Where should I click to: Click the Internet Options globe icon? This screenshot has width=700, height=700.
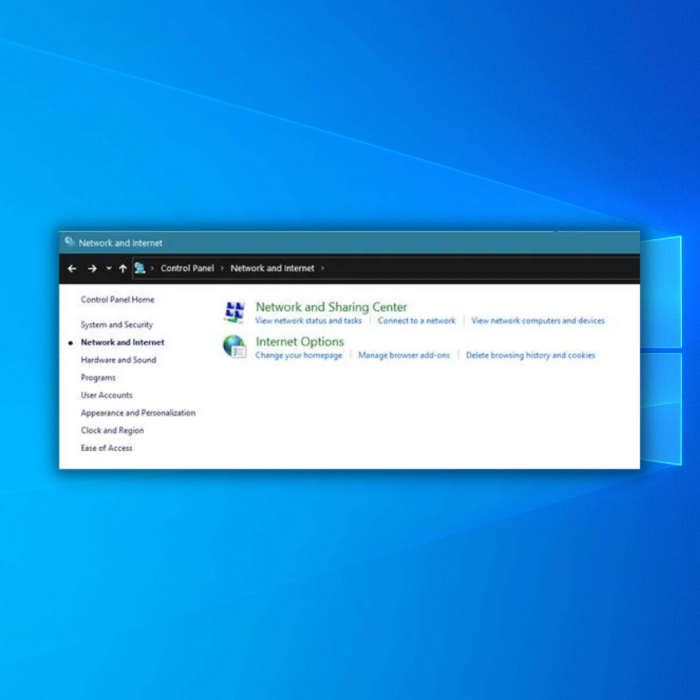pyautogui.click(x=234, y=346)
